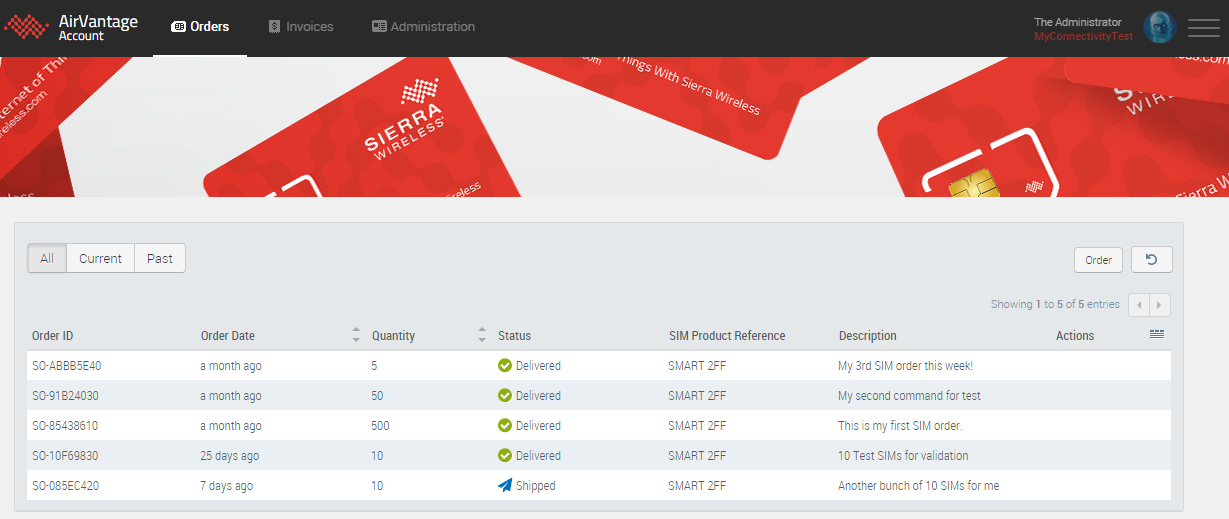Go to next page arrow
This screenshot has height=519, width=1229.
1160,305
